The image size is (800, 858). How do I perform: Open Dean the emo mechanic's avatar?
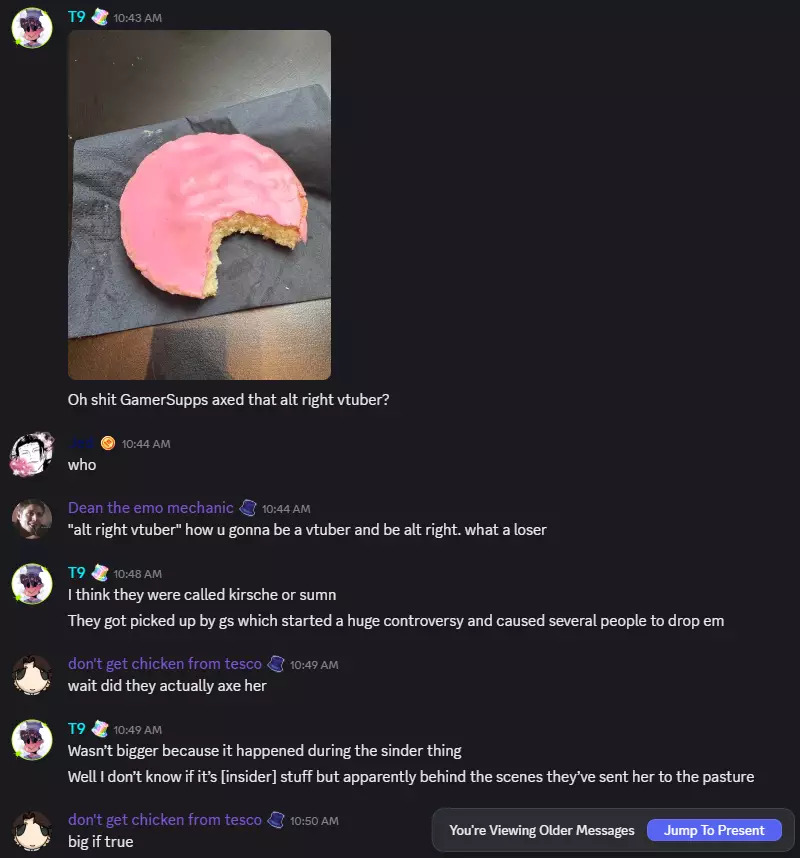tap(32, 519)
